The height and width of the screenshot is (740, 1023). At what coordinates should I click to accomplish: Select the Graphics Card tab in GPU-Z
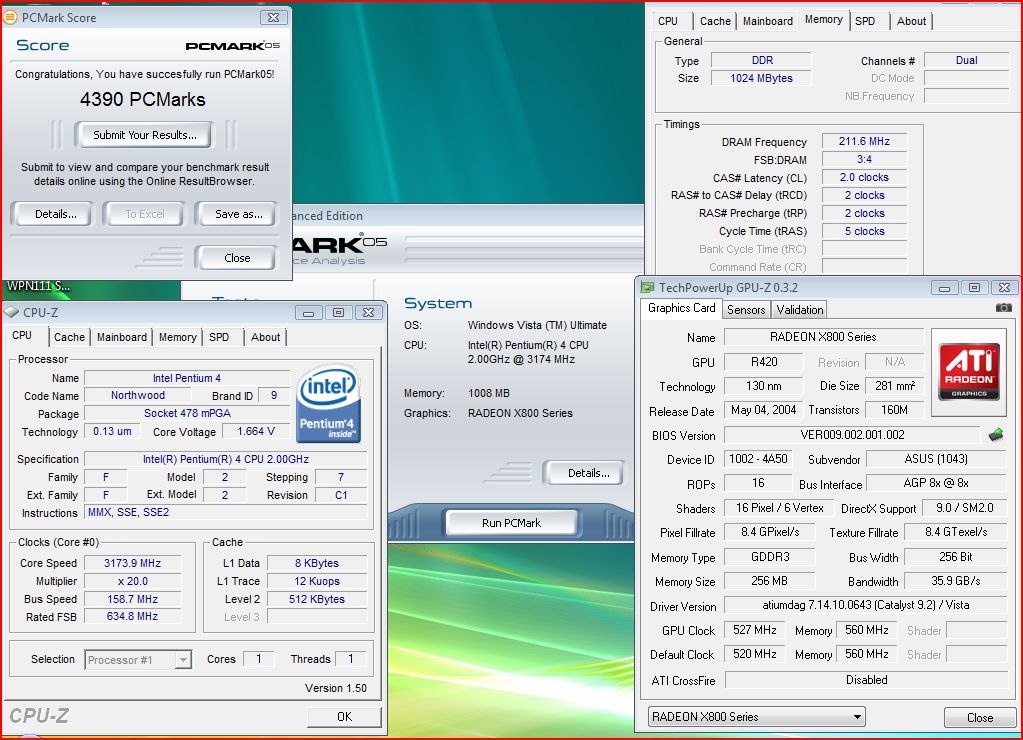pyautogui.click(x=682, y=308)
